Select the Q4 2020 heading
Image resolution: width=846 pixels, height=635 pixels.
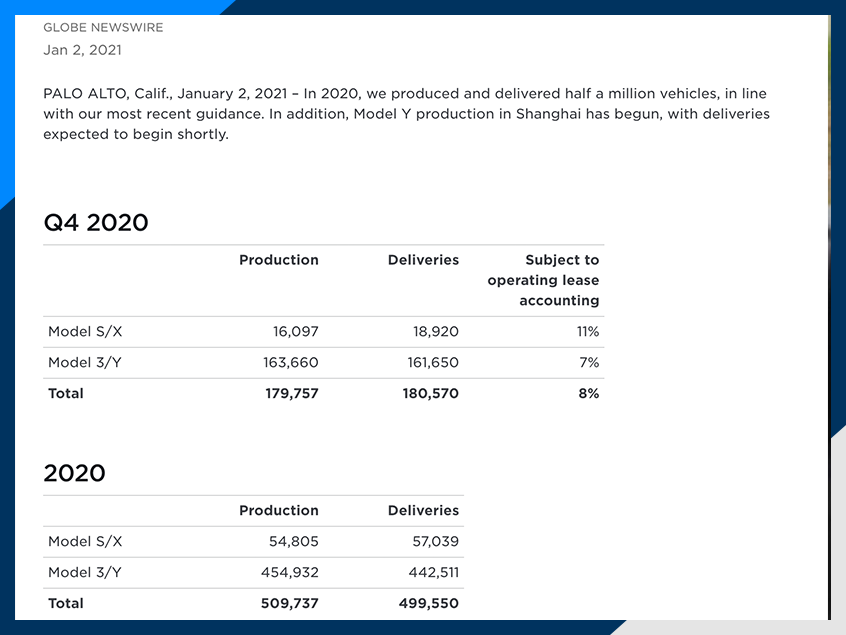96,222
